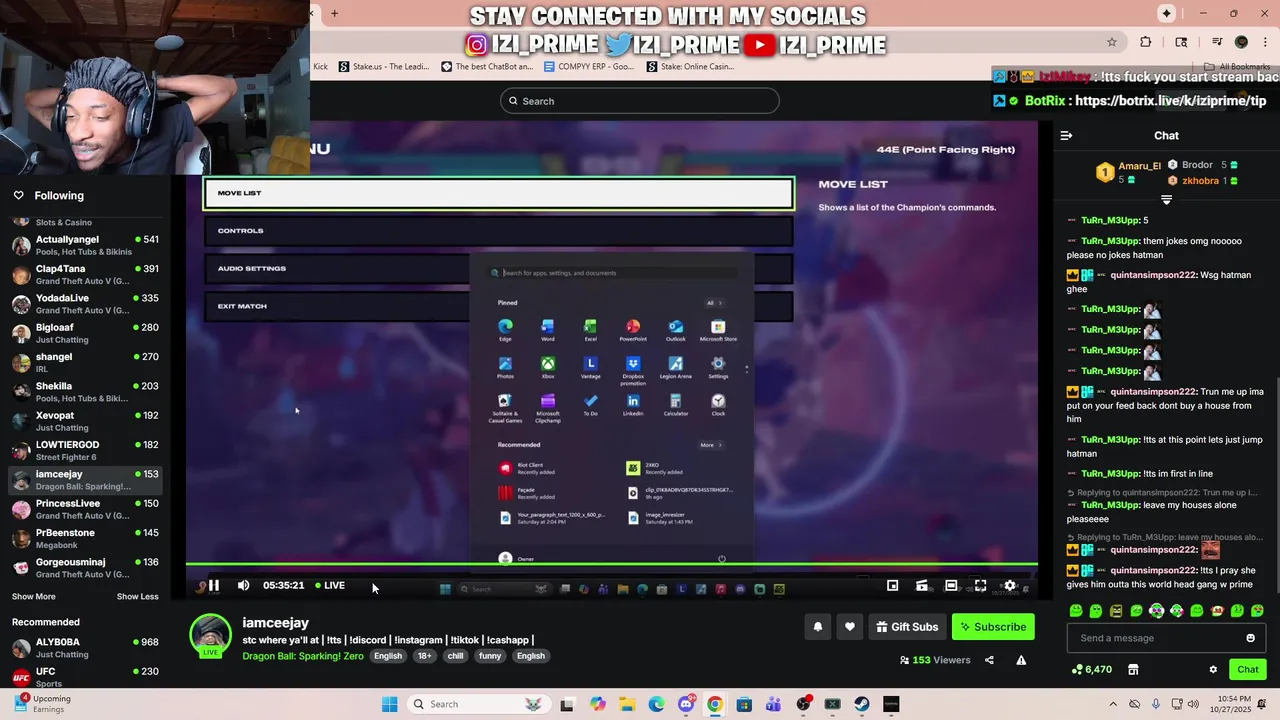
Task: Click Show More in Following list
Action: pos(34,597)
